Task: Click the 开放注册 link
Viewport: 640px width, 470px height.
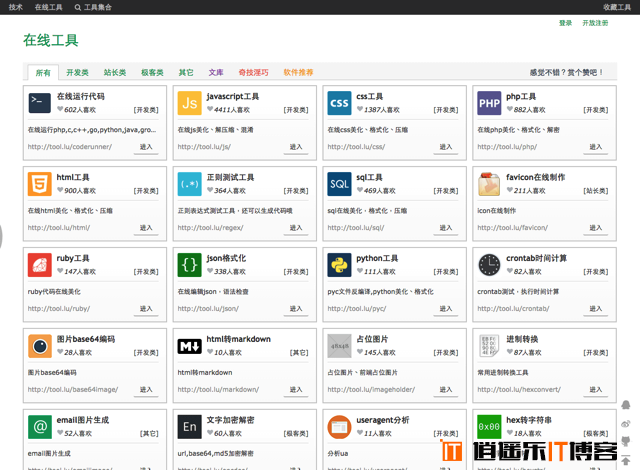Action: [x=595, y=23]
